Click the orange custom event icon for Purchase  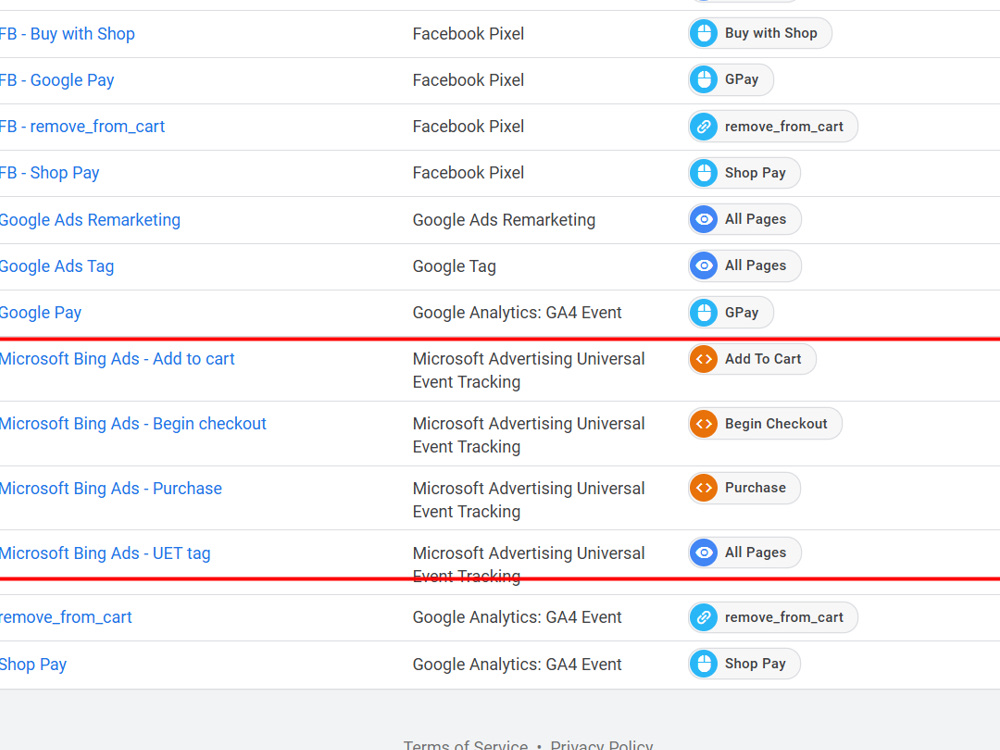[704, 488]
